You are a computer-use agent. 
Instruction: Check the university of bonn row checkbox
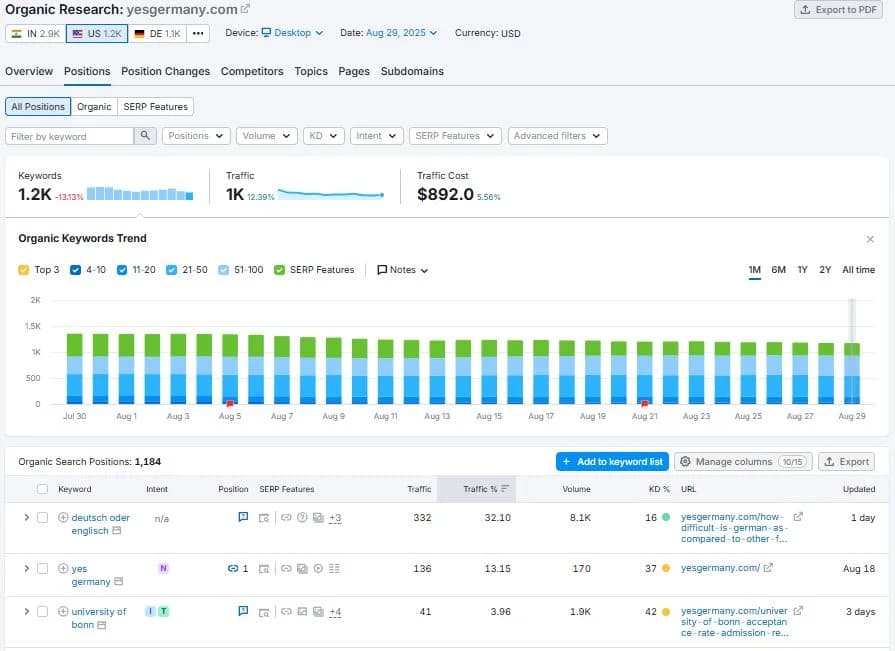click(x=42, y=611)
